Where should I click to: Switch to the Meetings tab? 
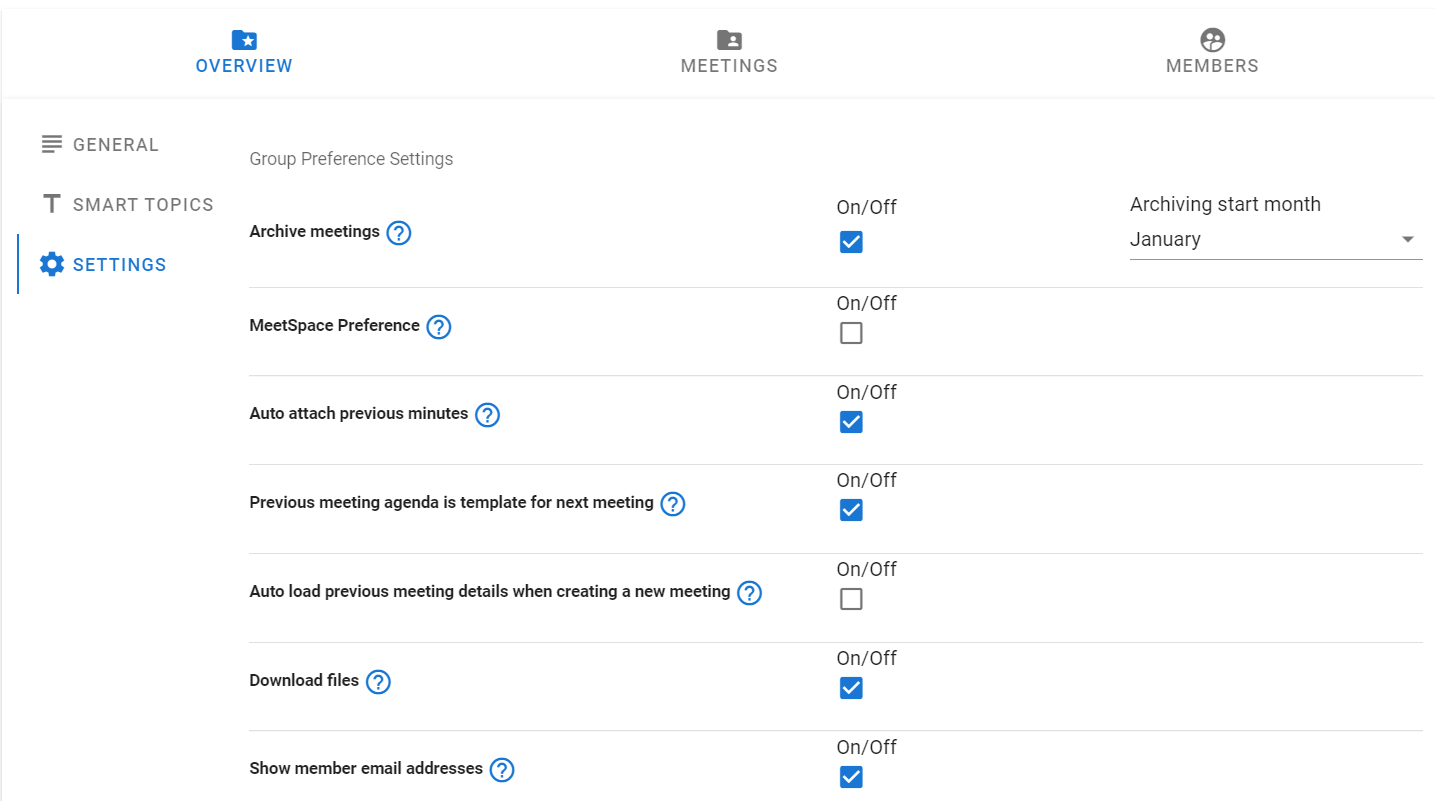click(x=729, y=52)
